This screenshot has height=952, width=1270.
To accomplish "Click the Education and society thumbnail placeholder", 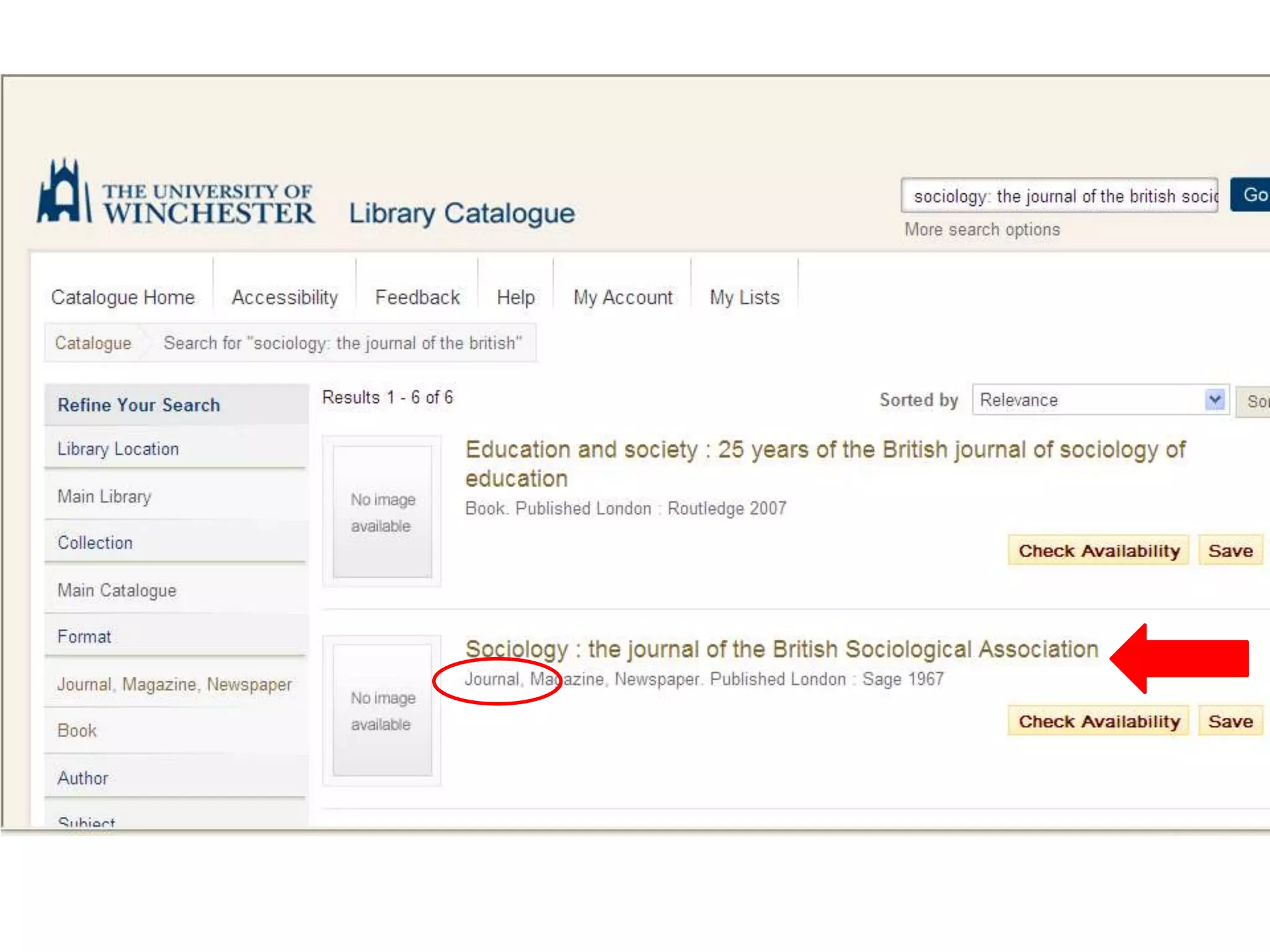I will [382, 512].
